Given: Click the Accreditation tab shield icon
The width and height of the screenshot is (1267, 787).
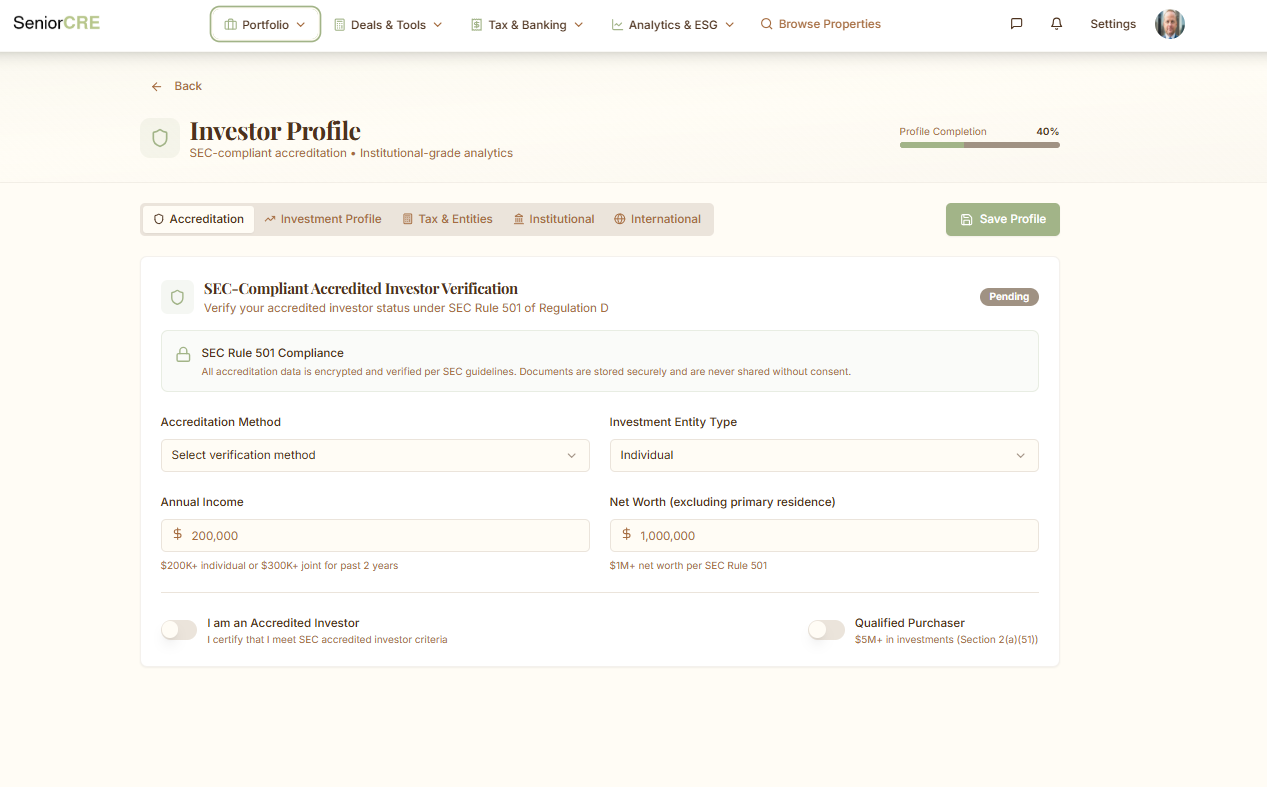Looking at the screenshot, I should [x=159, y=219].
